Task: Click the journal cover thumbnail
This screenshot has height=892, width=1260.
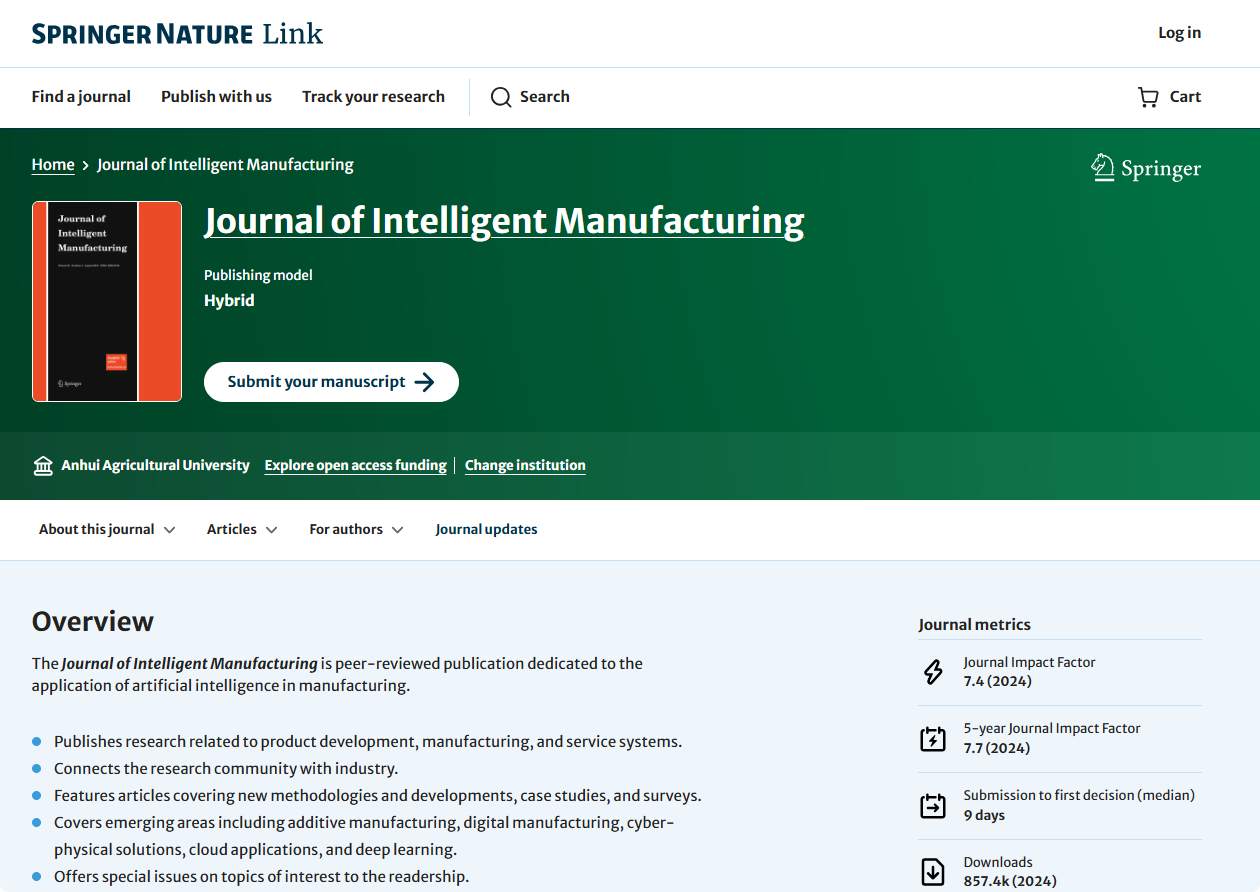Action: 107,302
